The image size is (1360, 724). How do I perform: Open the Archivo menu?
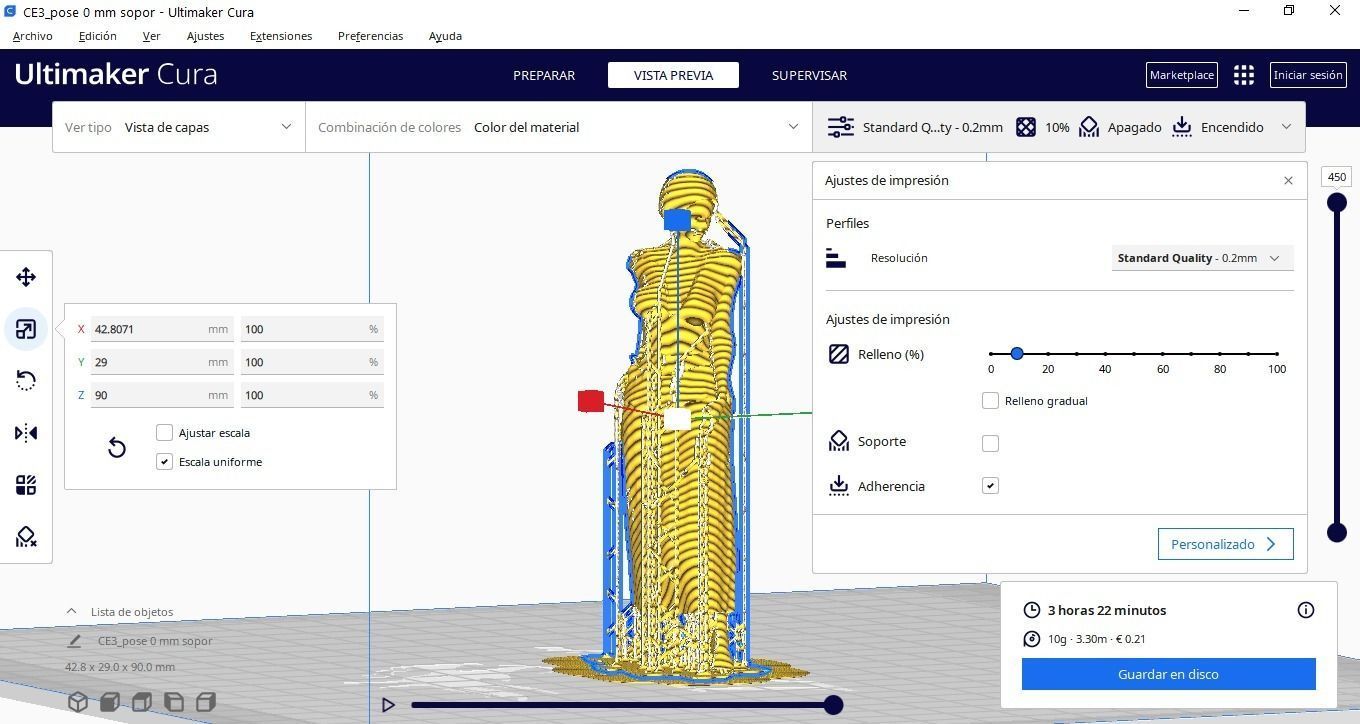[x=33, y=36]
